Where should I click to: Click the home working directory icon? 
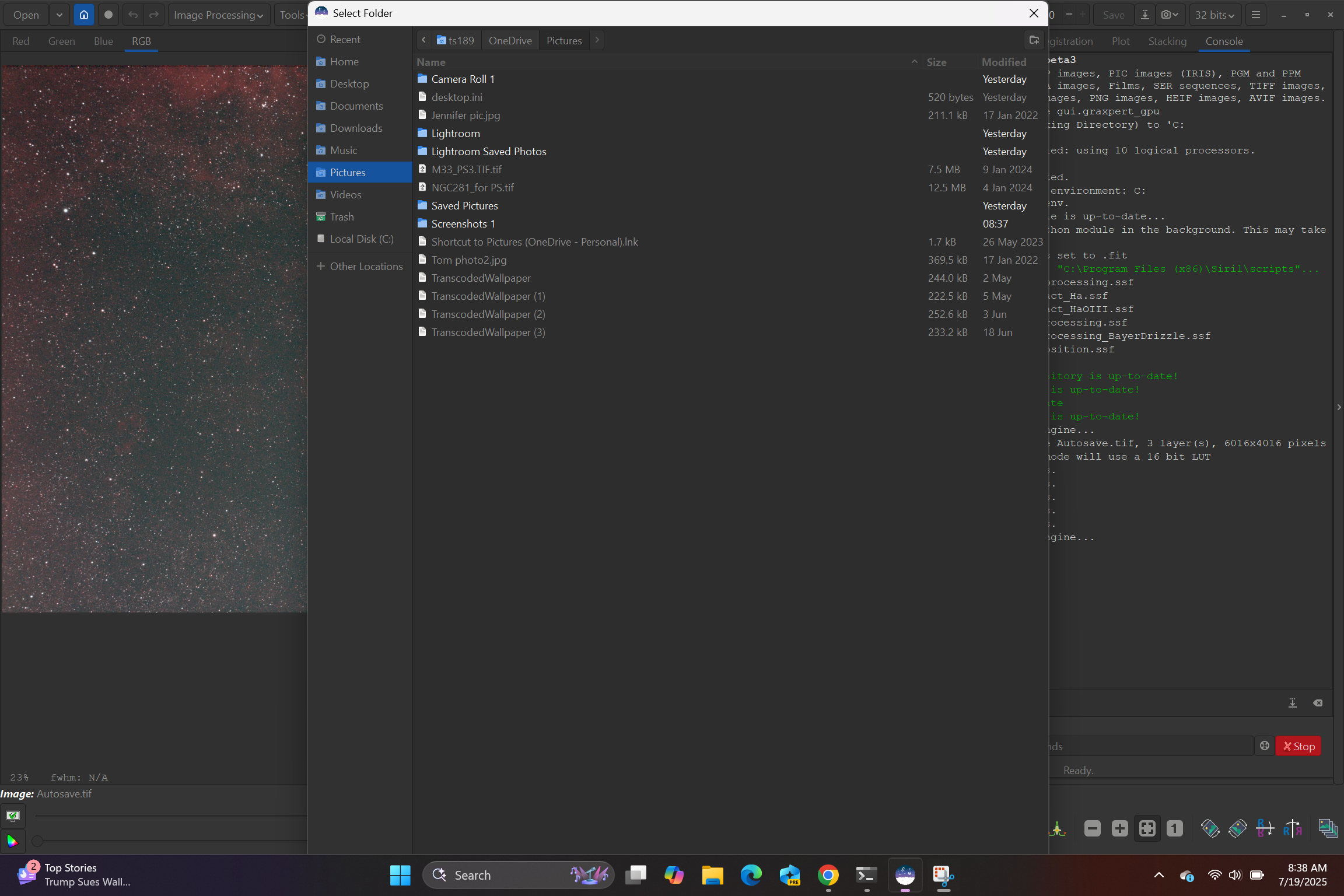coord(84,15)
